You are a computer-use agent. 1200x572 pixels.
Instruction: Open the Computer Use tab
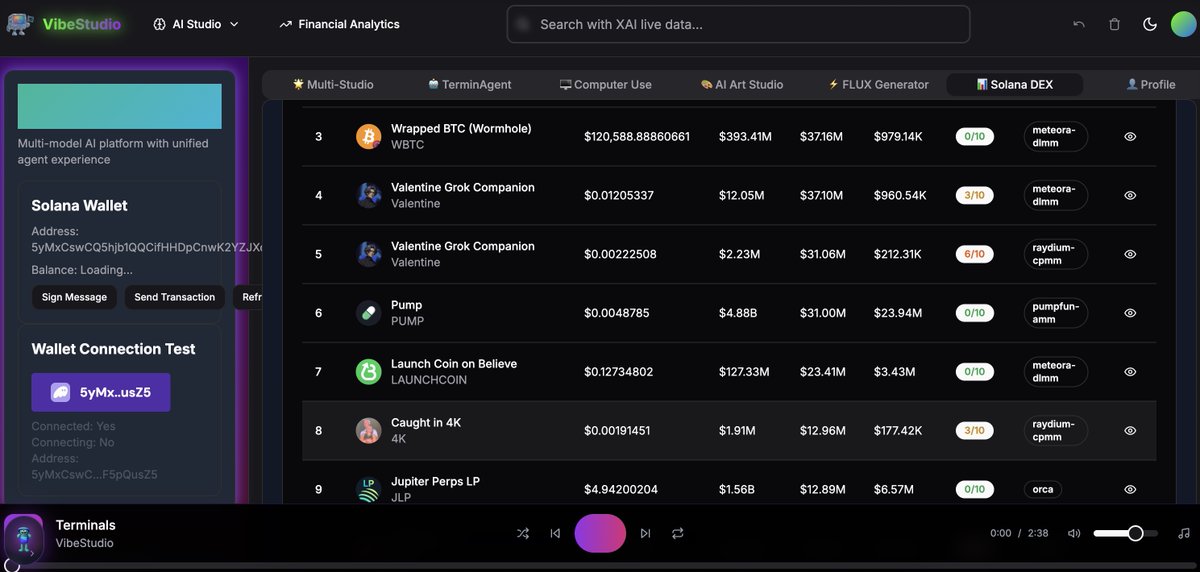(x=605, y=84)
